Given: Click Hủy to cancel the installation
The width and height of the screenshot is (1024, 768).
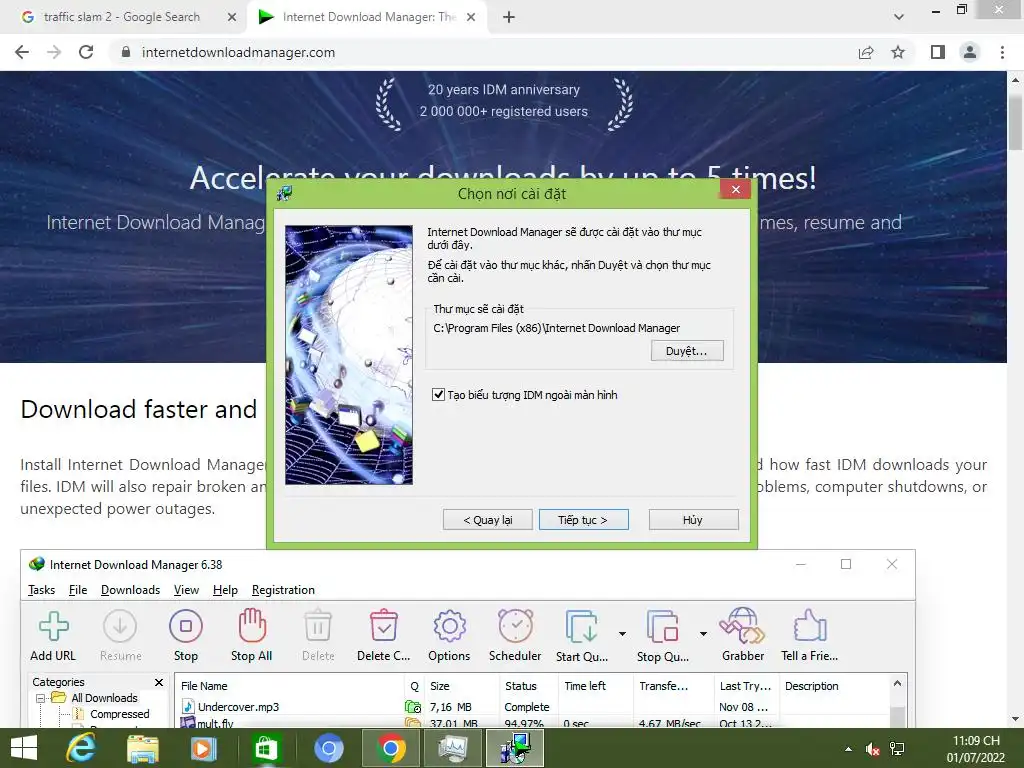Looking at the screenshot, I should 694,520.
